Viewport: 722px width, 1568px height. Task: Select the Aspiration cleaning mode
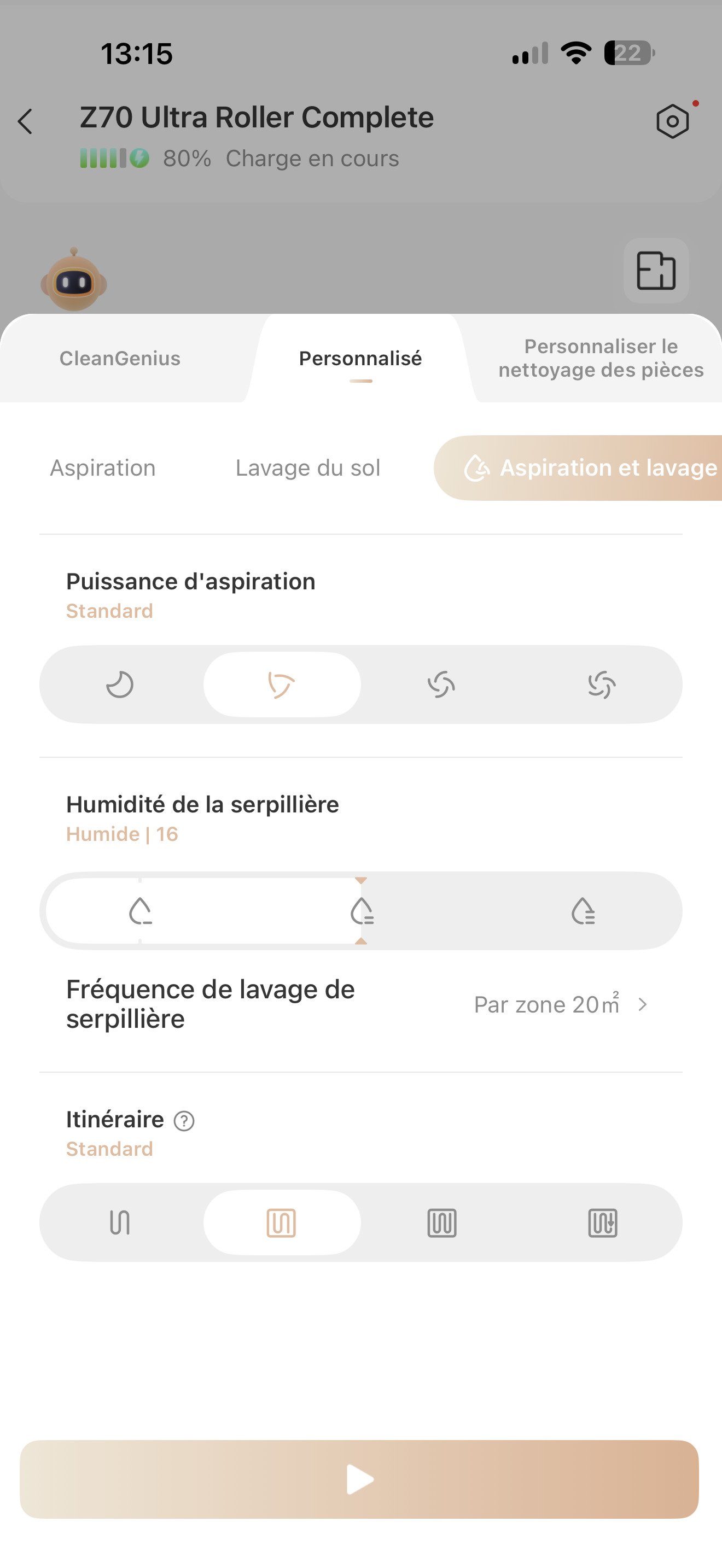[x=103, y=468]
